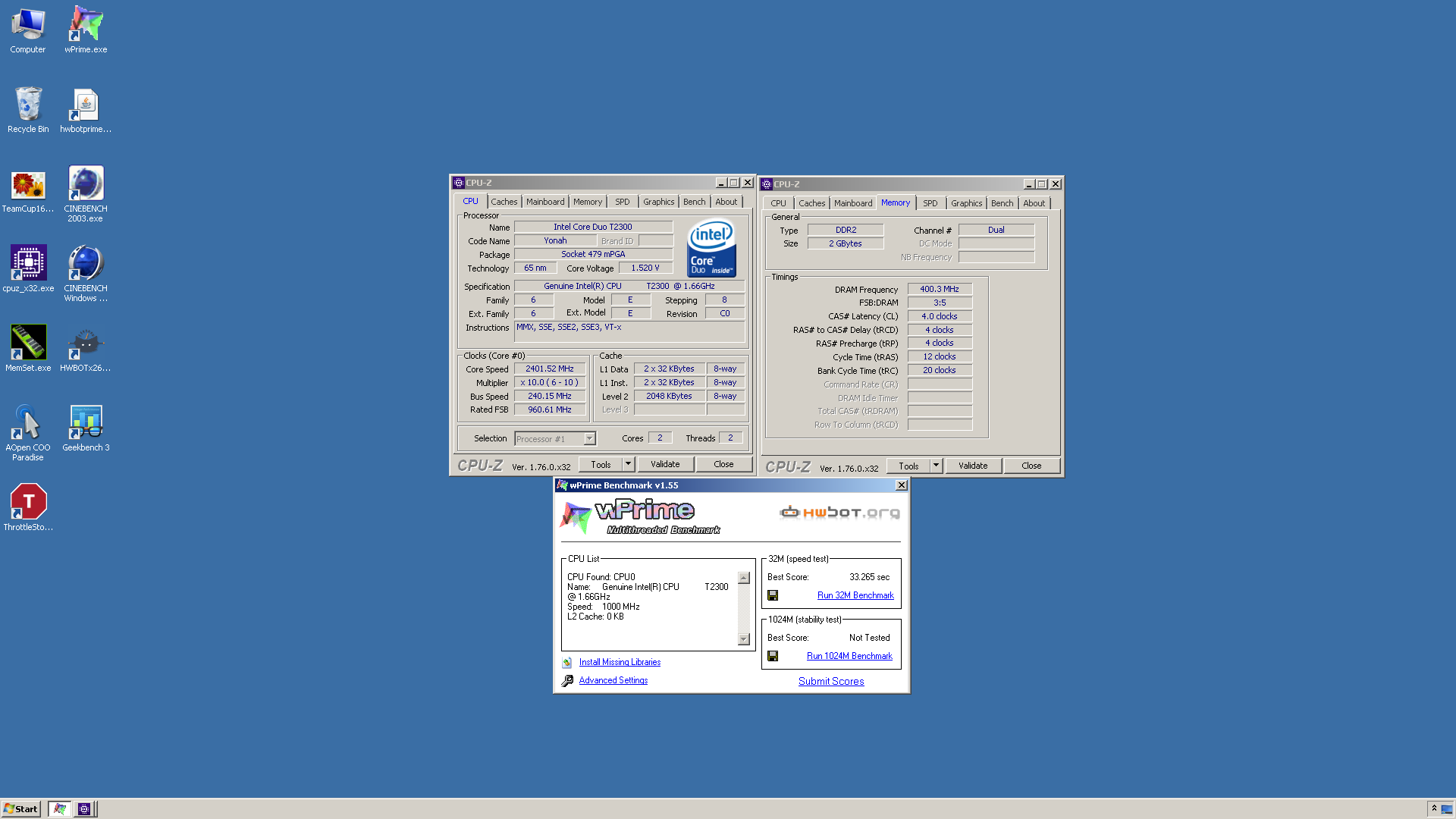Open the AOpen COO Paradise shortcut
Screen dimensions: 1456x819
28,432
